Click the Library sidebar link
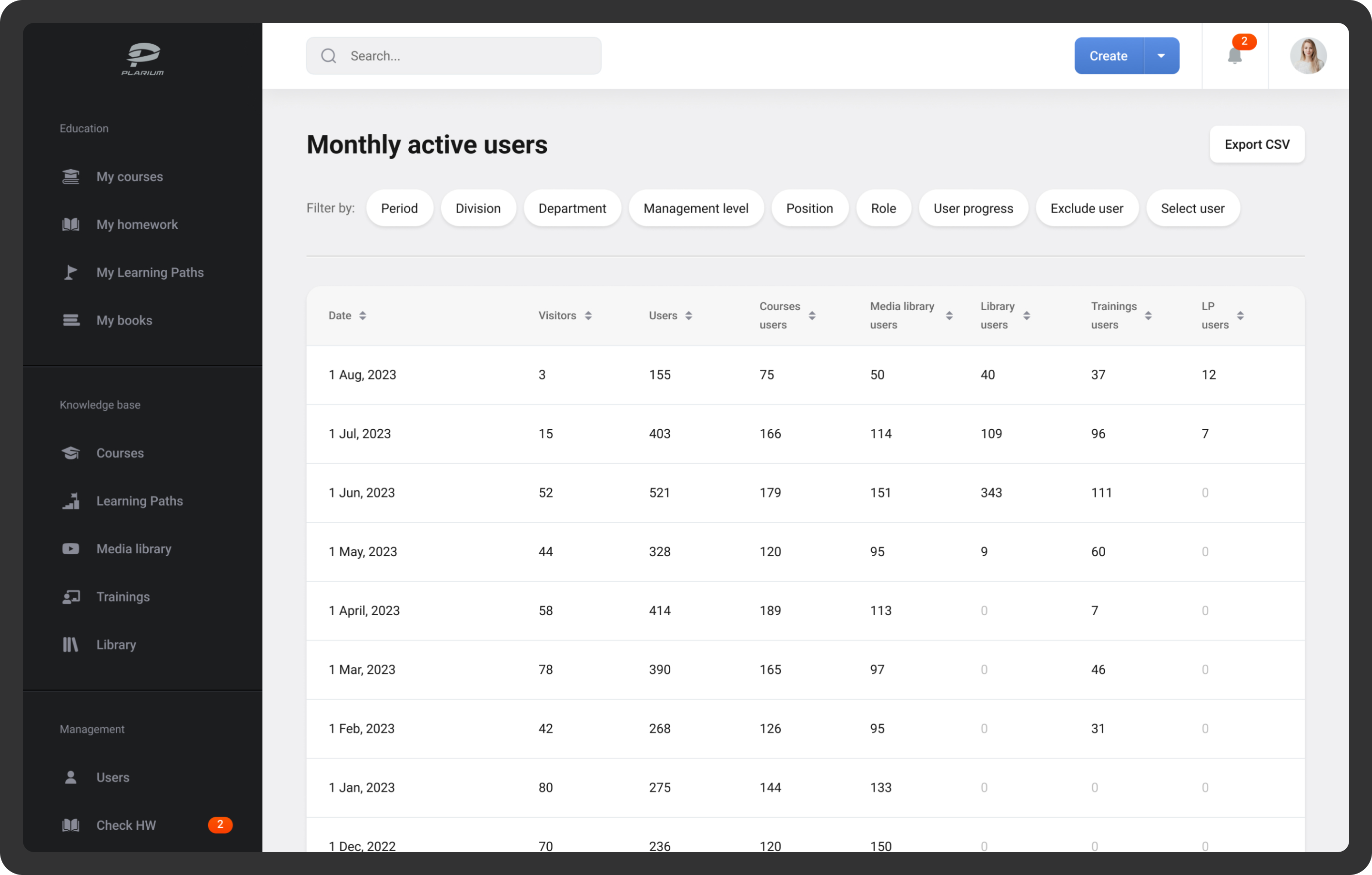The image size is (1372, 875). [x=116, y=645]
